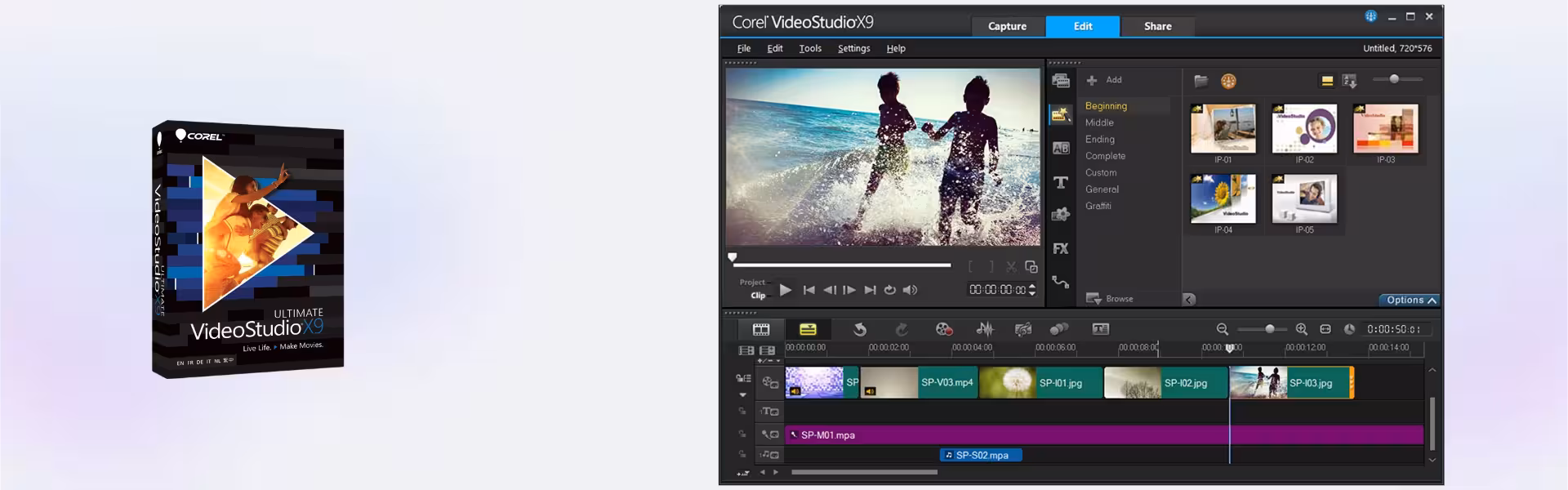
Task: Open the Sound Mixer waveform icon
Action: (985, 329)
